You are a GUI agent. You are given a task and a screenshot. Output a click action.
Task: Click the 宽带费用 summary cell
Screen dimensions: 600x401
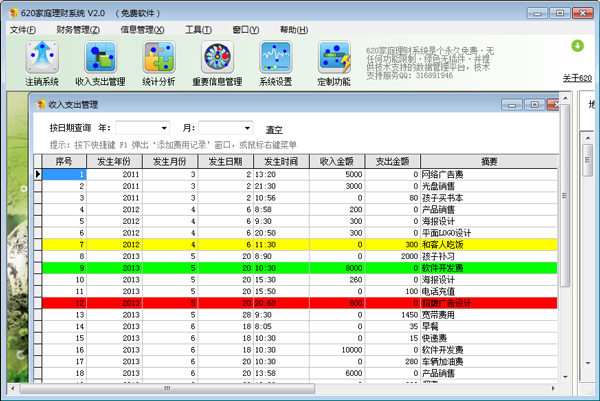coord(489,315)
